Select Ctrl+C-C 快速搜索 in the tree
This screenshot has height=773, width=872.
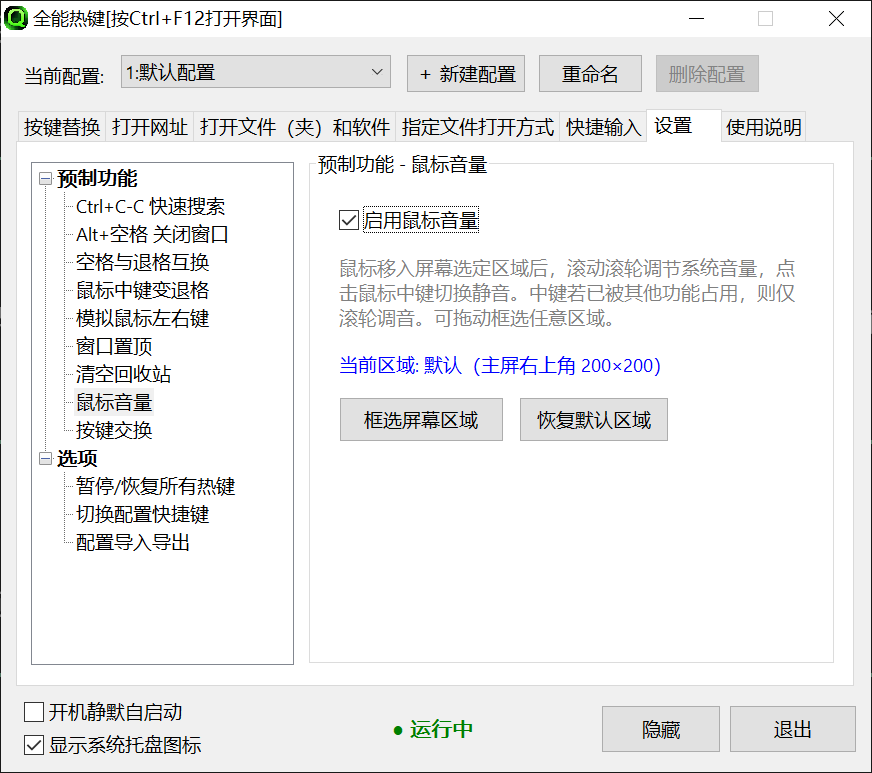click(x=150, y=207)
